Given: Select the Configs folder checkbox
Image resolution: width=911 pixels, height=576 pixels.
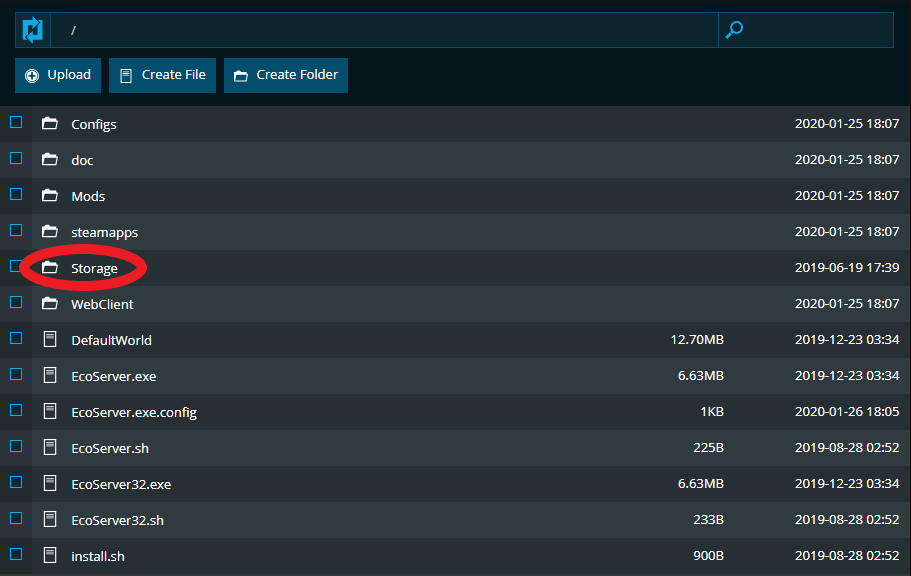Looking at the screenshot, I should point(16,122).
